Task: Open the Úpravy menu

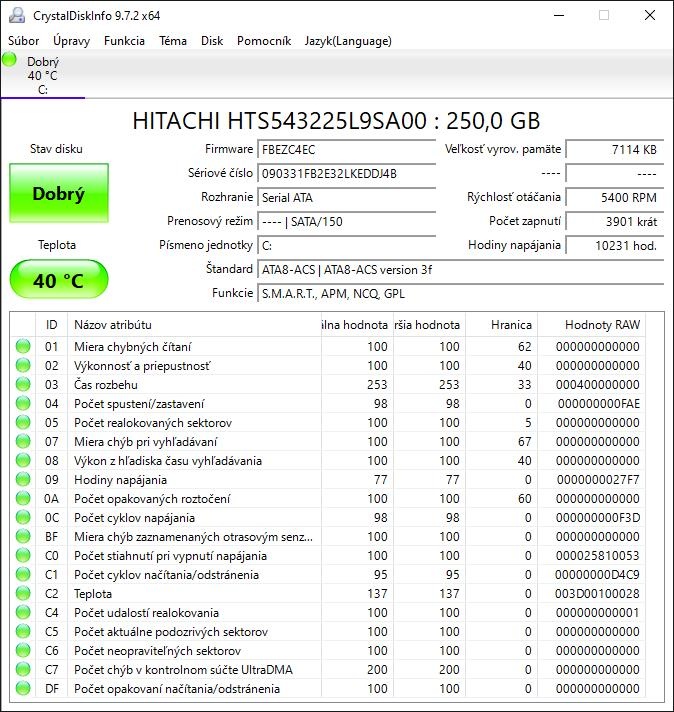Action: pyautogui.click(x=71, y=41)
